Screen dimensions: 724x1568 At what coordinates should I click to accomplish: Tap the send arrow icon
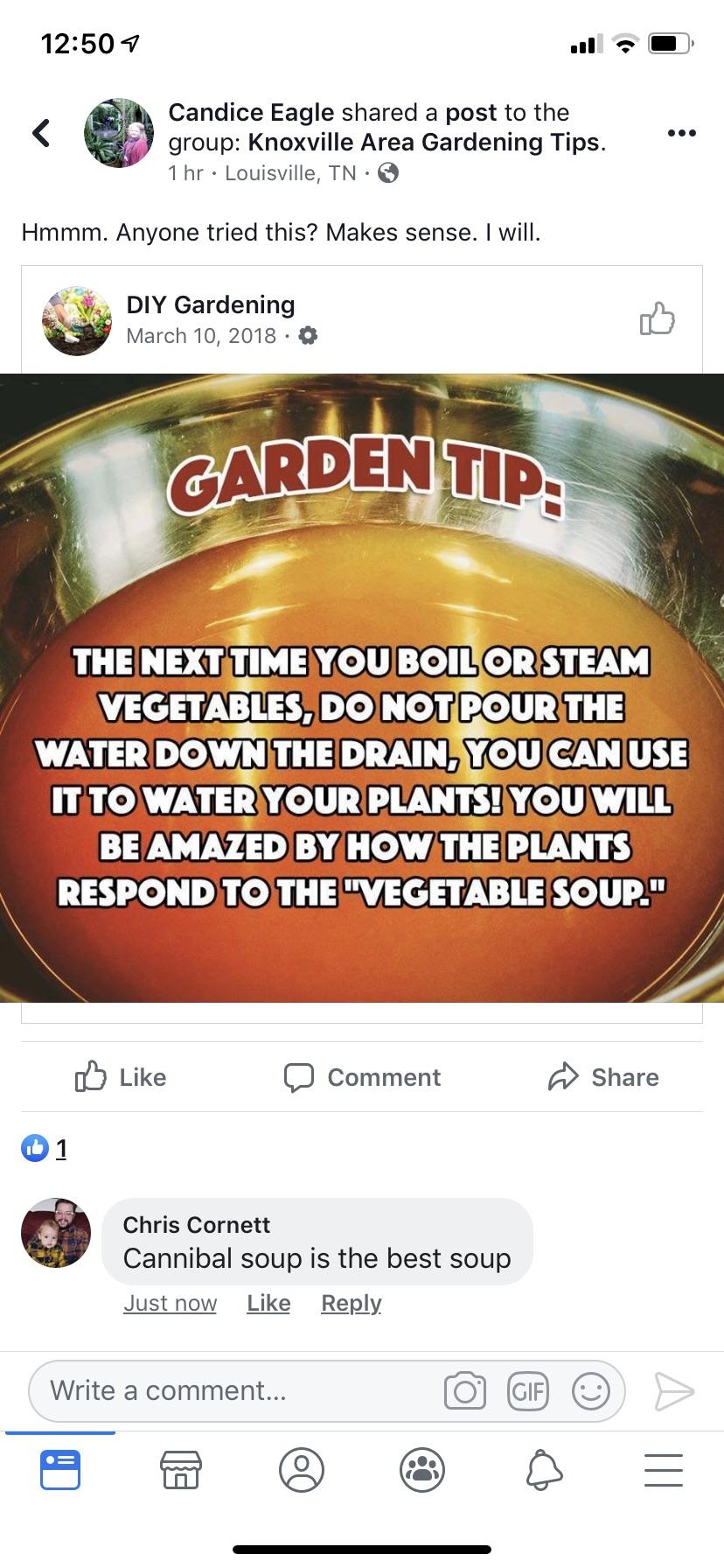coord(674,1391)
